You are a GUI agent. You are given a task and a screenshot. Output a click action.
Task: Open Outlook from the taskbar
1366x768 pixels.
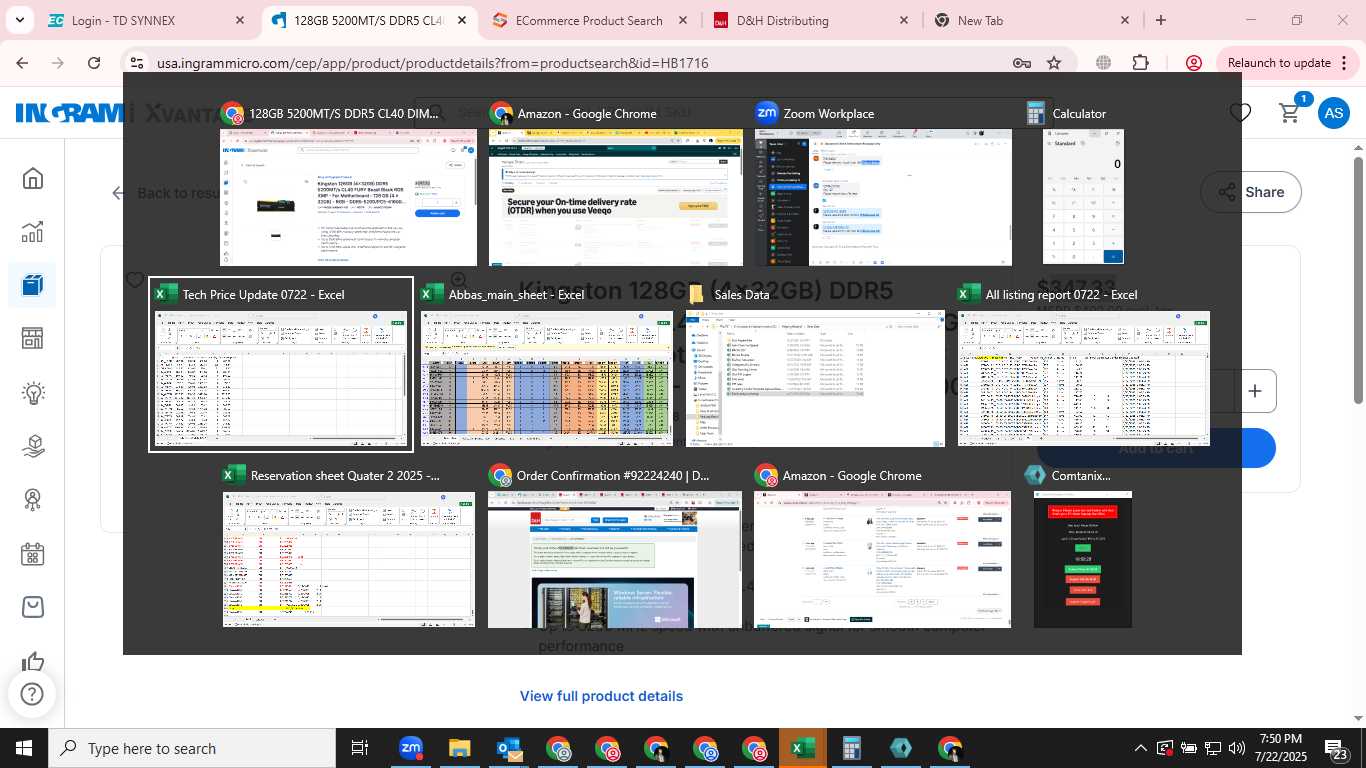(x=508, y=748)
